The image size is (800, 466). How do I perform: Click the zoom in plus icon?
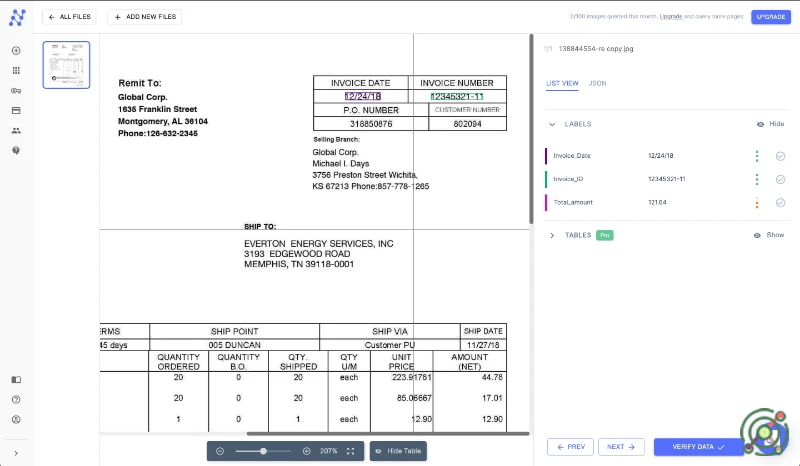coord(306,451)
